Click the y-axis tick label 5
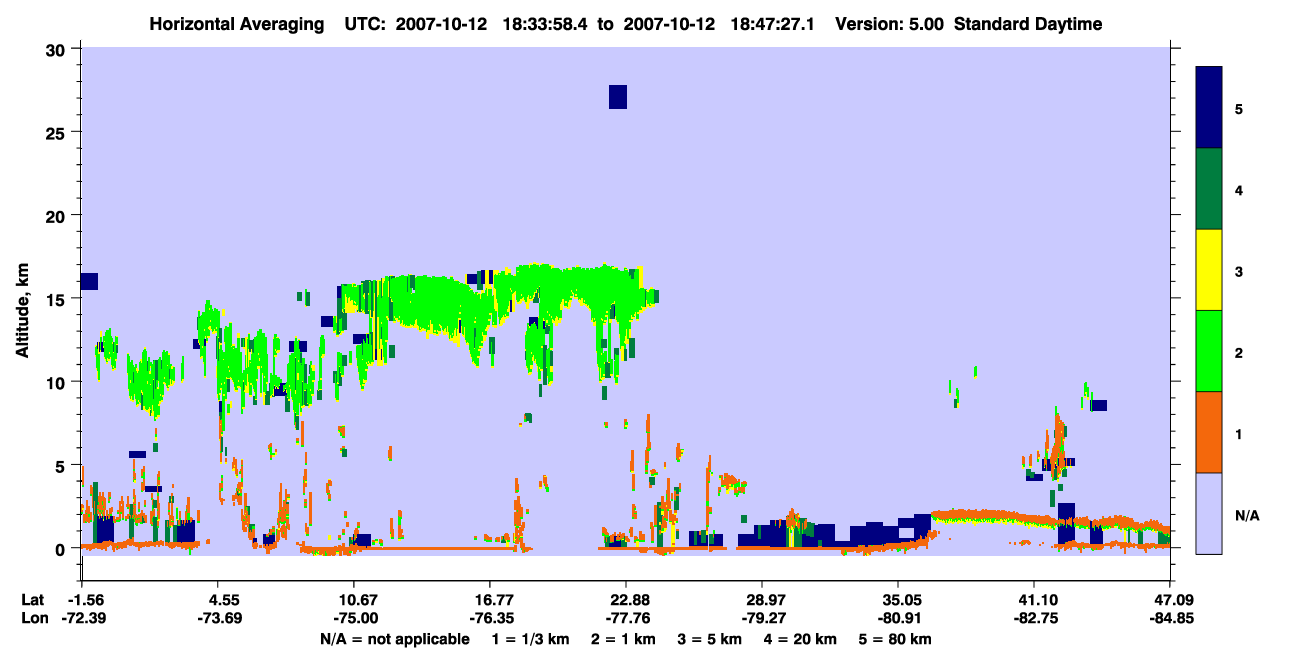The height and width of the screenshot is (667, 1300). [x=62, y=466]
